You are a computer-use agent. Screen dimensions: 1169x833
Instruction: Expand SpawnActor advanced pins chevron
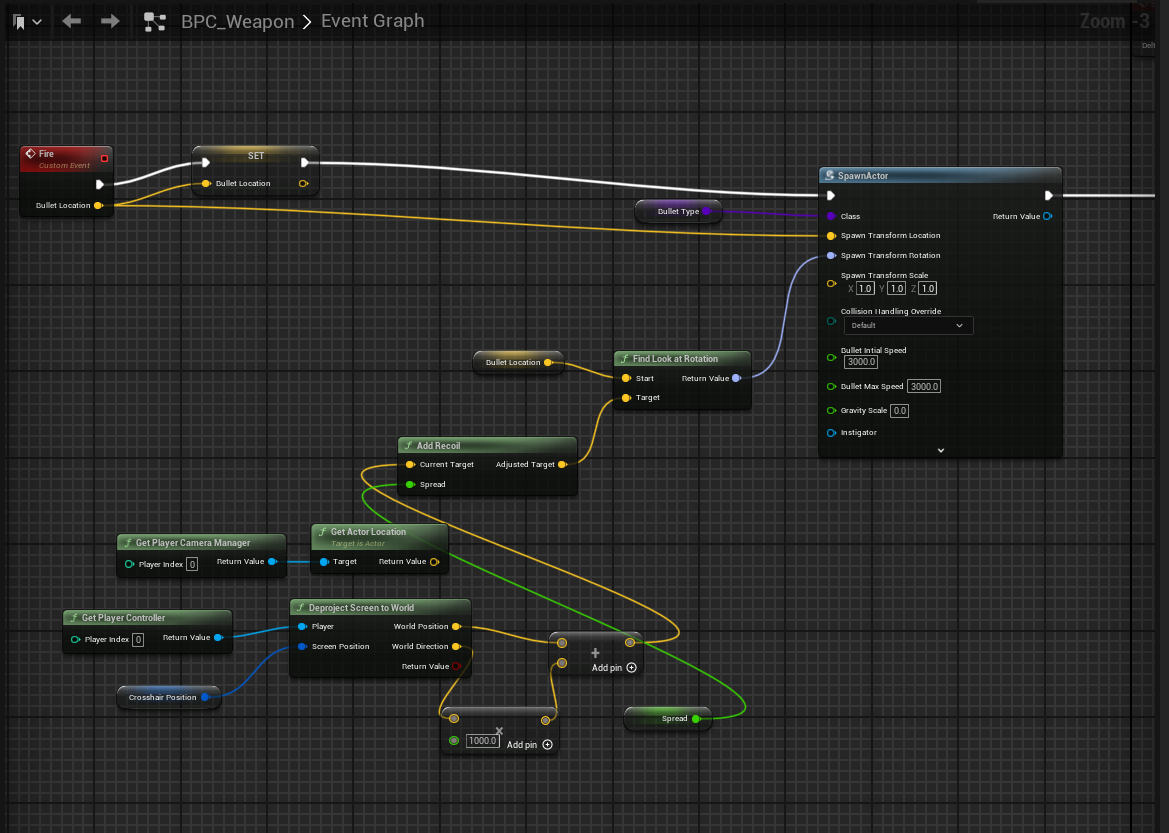point(941,450)
